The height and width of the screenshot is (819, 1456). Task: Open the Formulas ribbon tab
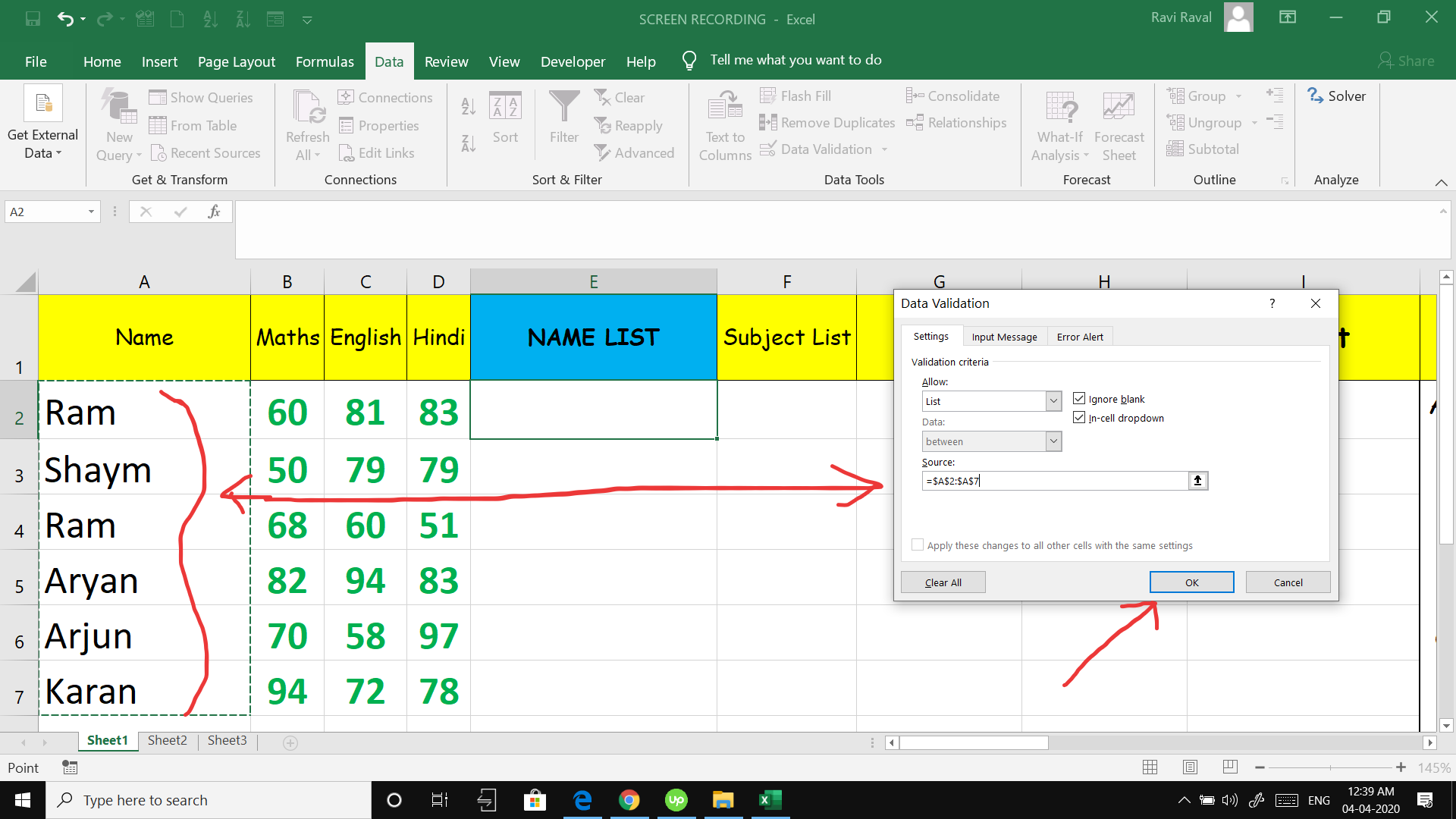click(325, 61)
